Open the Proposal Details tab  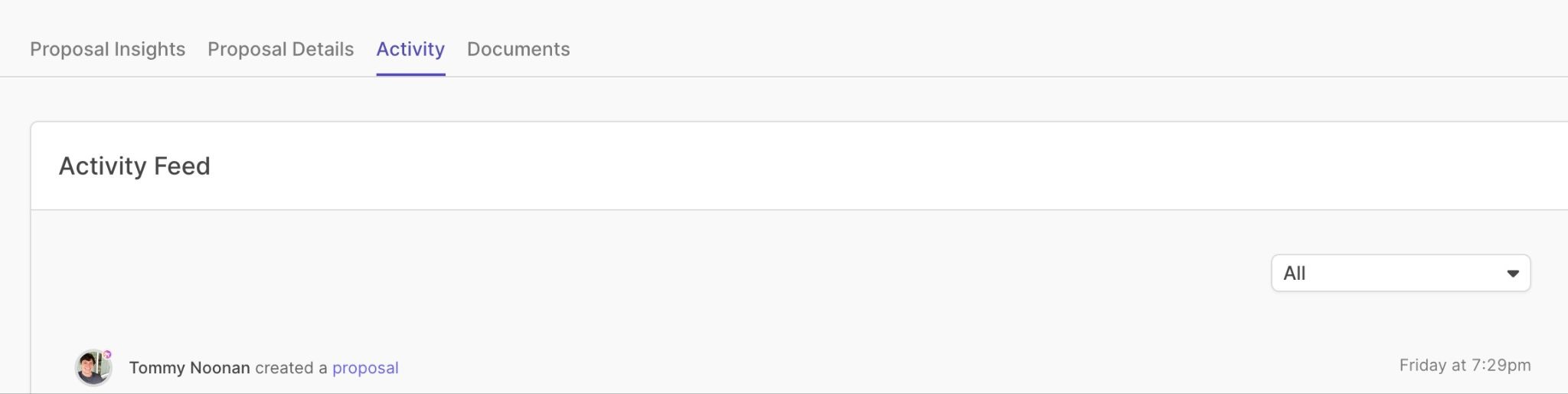pyautogui.click(x=280, y=49)
